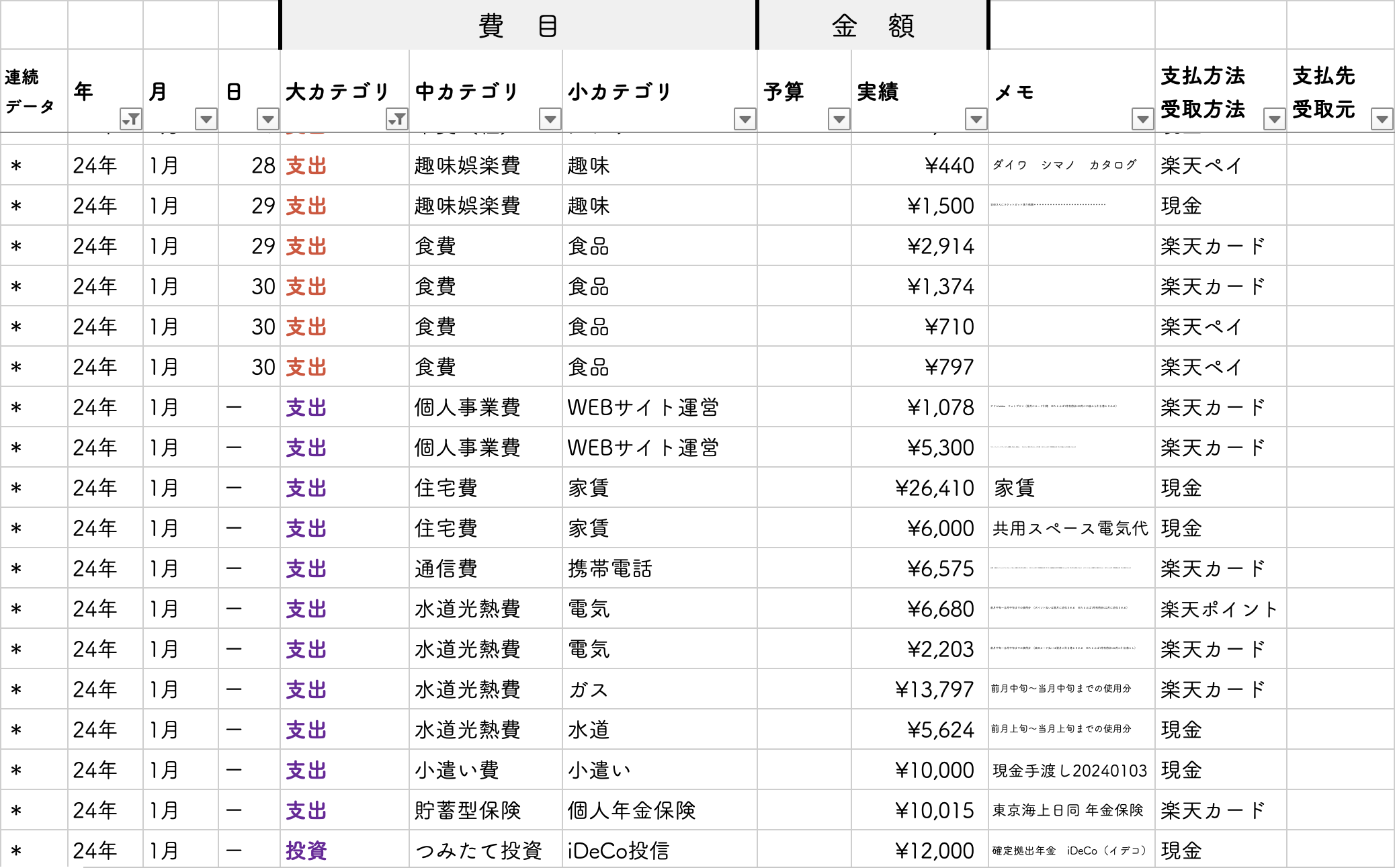This screenshot has width=1395, height=868.
Task: Select the ¥10,000 allowance amount cell
Action: coord(920,770)
